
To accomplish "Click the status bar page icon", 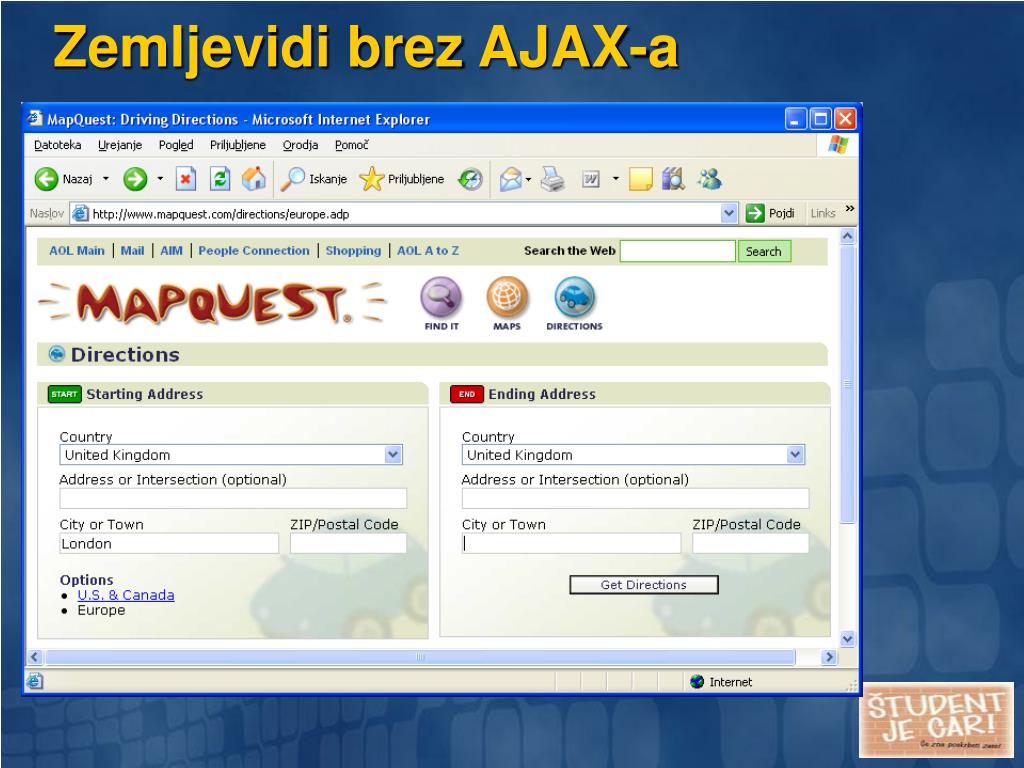I will pyautogui.click(x=35, y=681).
